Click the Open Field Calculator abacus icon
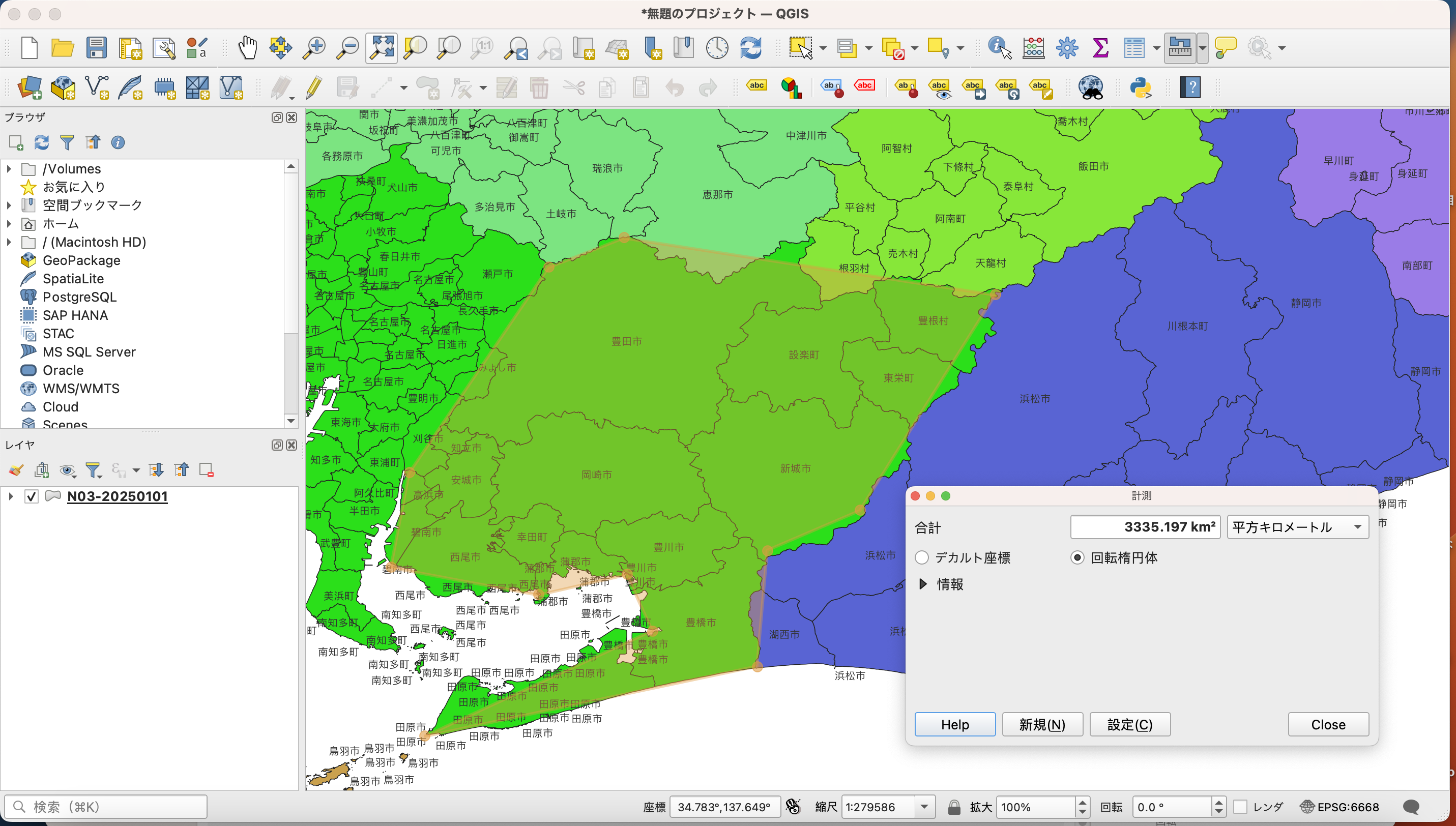1456x826 pixels. pos(1033,48)
